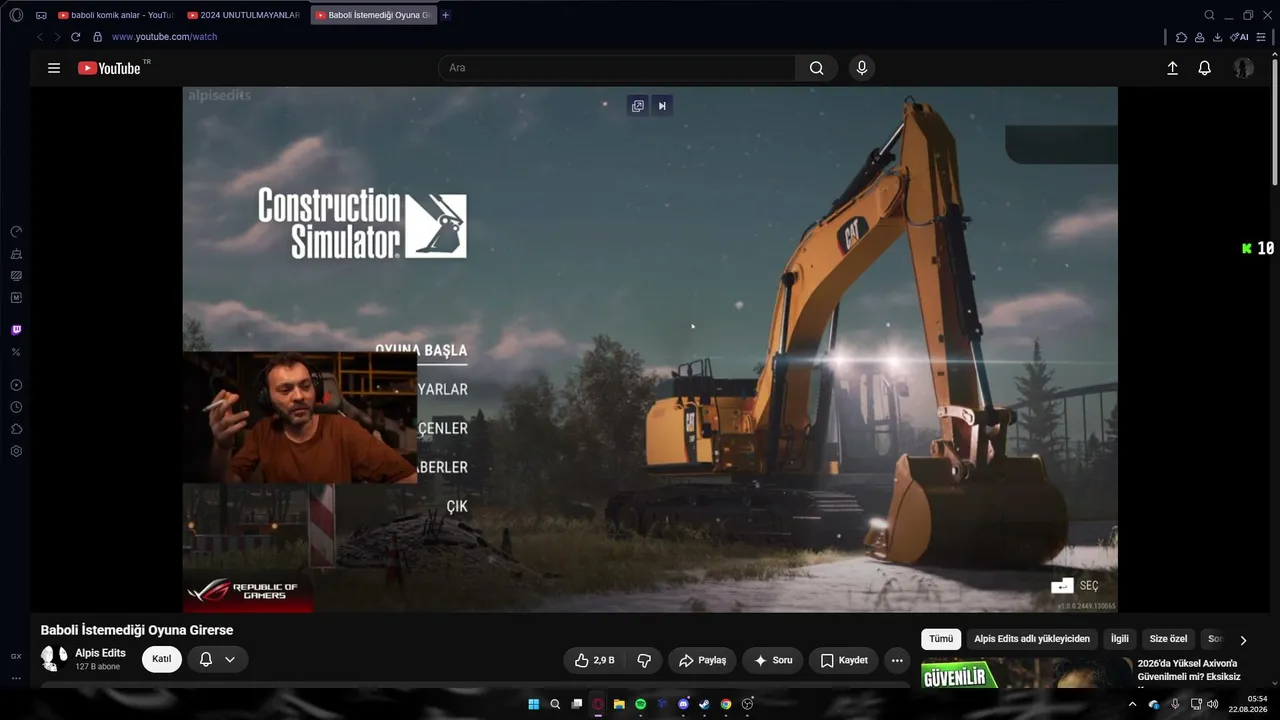This screenshot has width=1280, height=720.
Task: Skip to next video icon above player
Action: click(662, 106)
